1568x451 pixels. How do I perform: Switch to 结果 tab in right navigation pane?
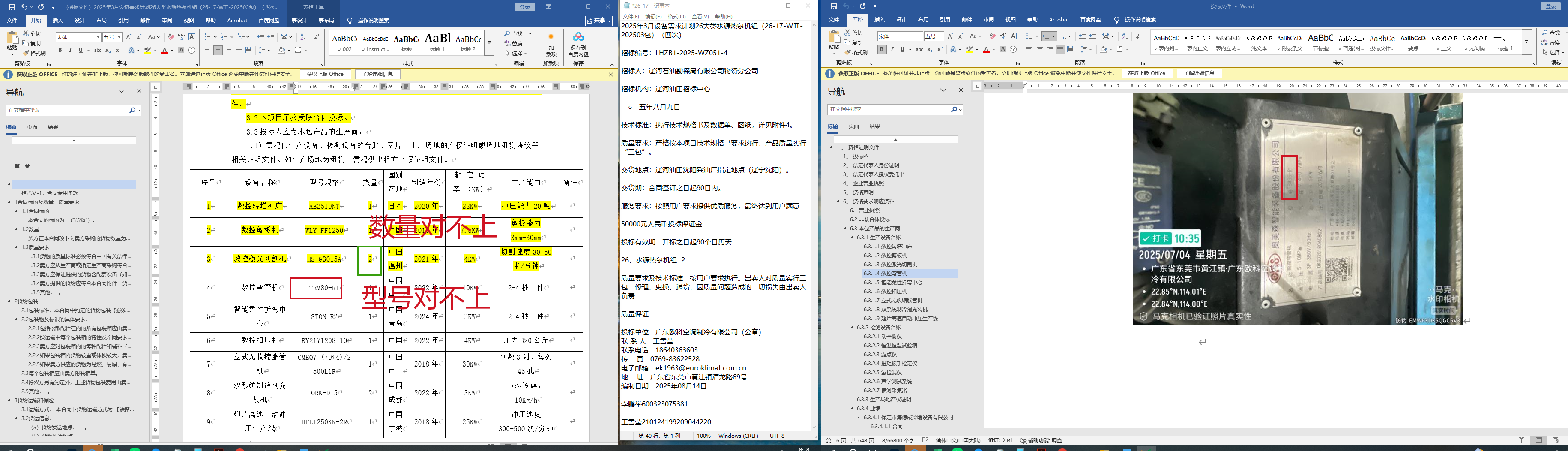pyautogui.click(x=875, y=126)
